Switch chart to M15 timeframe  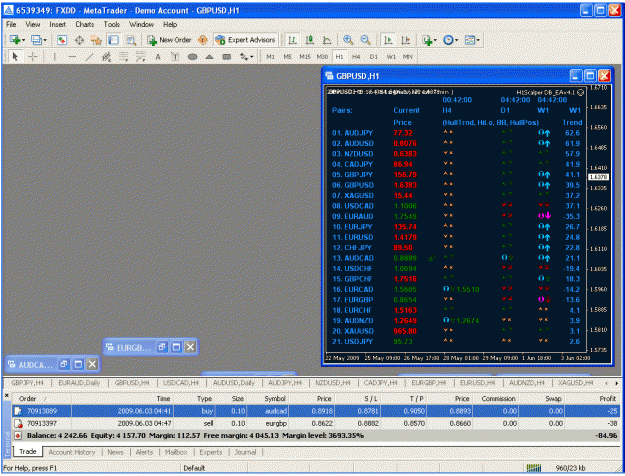(305, 57)
